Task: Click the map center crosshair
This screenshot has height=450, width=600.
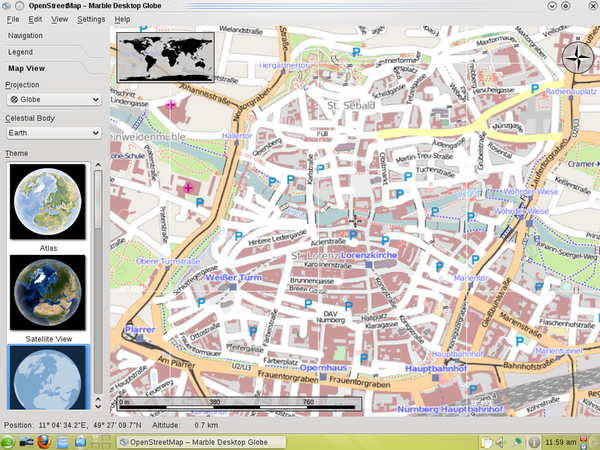Action: click(x=355, y=221)
